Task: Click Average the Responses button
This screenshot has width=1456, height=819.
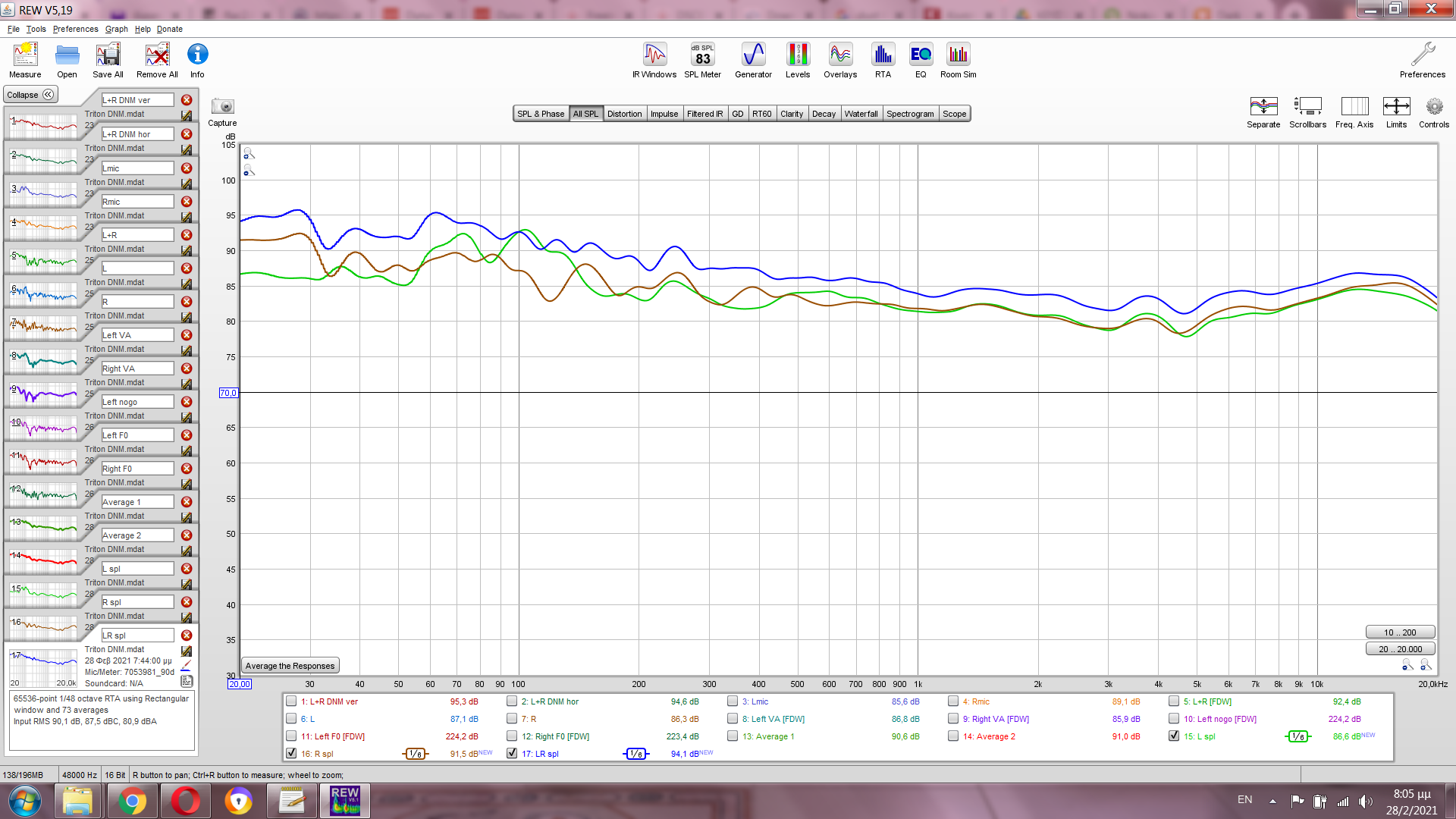Action: (x=290, y=666)
